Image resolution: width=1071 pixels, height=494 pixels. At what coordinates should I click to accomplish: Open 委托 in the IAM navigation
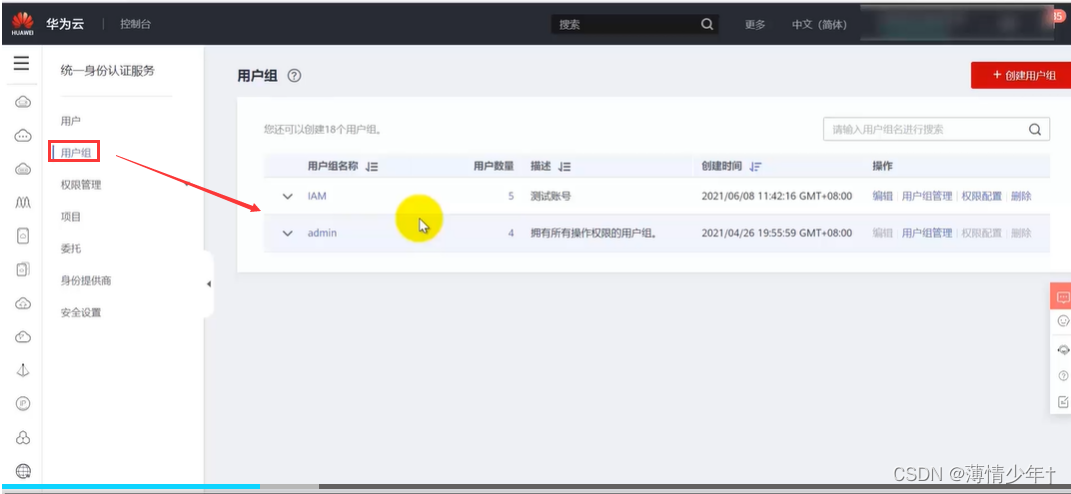click(70, 249)
